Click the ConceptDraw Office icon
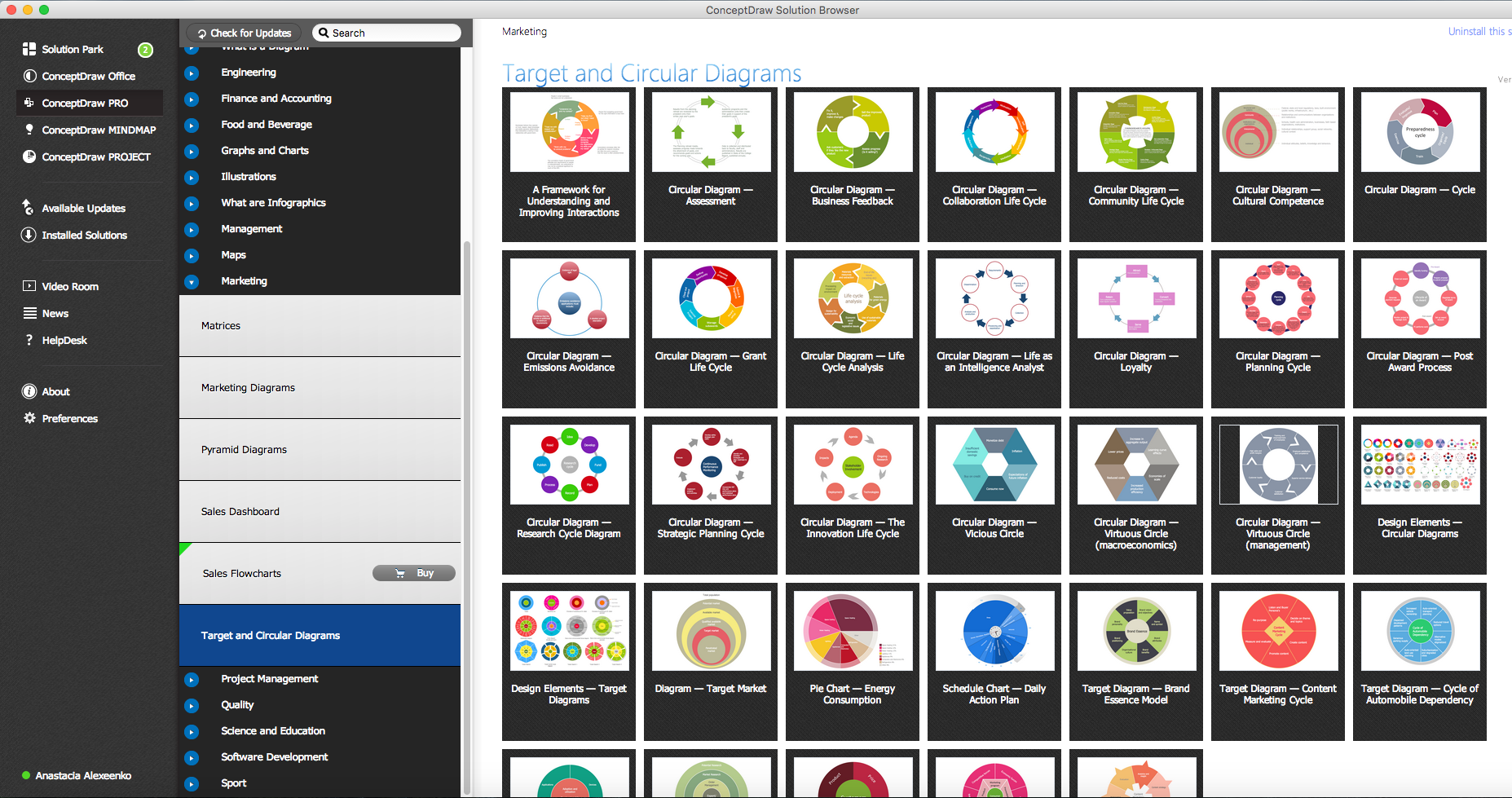This screenshot has height=798, width=1512. [x=29, y=76]
